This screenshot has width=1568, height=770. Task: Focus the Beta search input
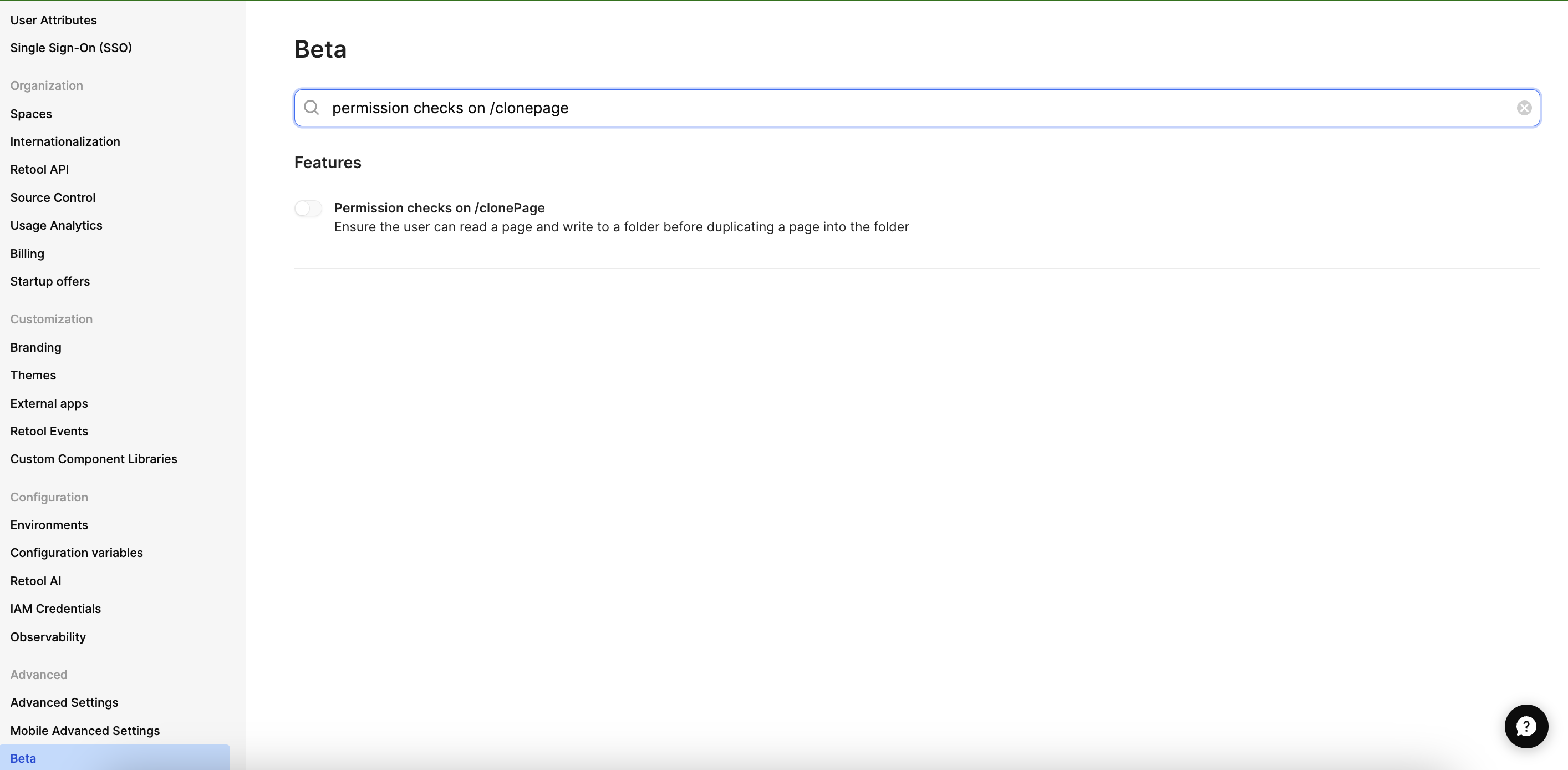tap(917, 108)
